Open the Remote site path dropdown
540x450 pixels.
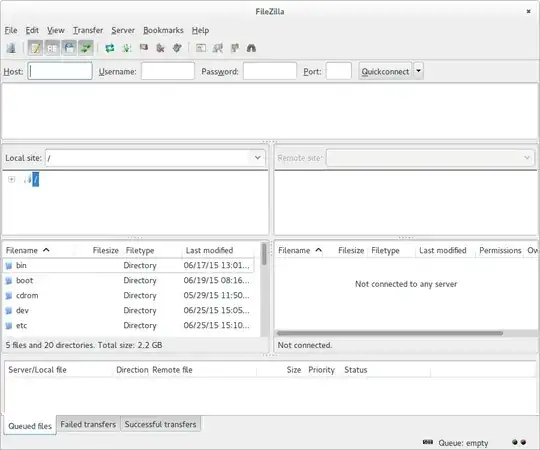click(x=527, y=158)
